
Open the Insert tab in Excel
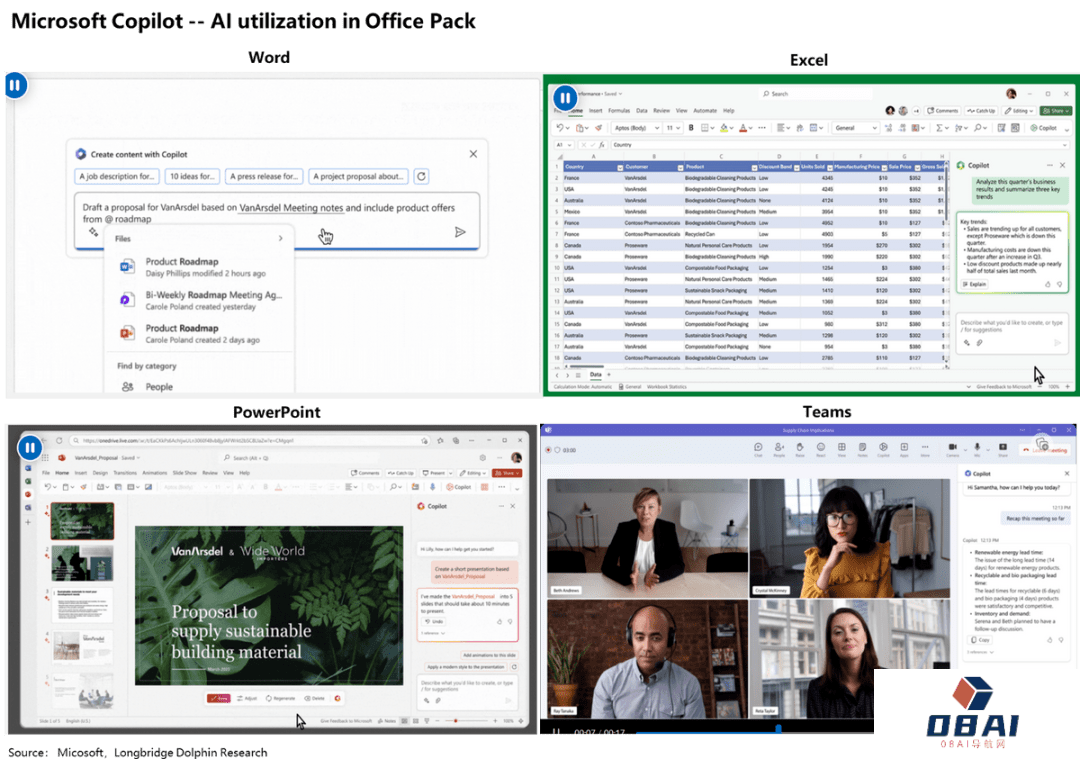pos(596,111)
